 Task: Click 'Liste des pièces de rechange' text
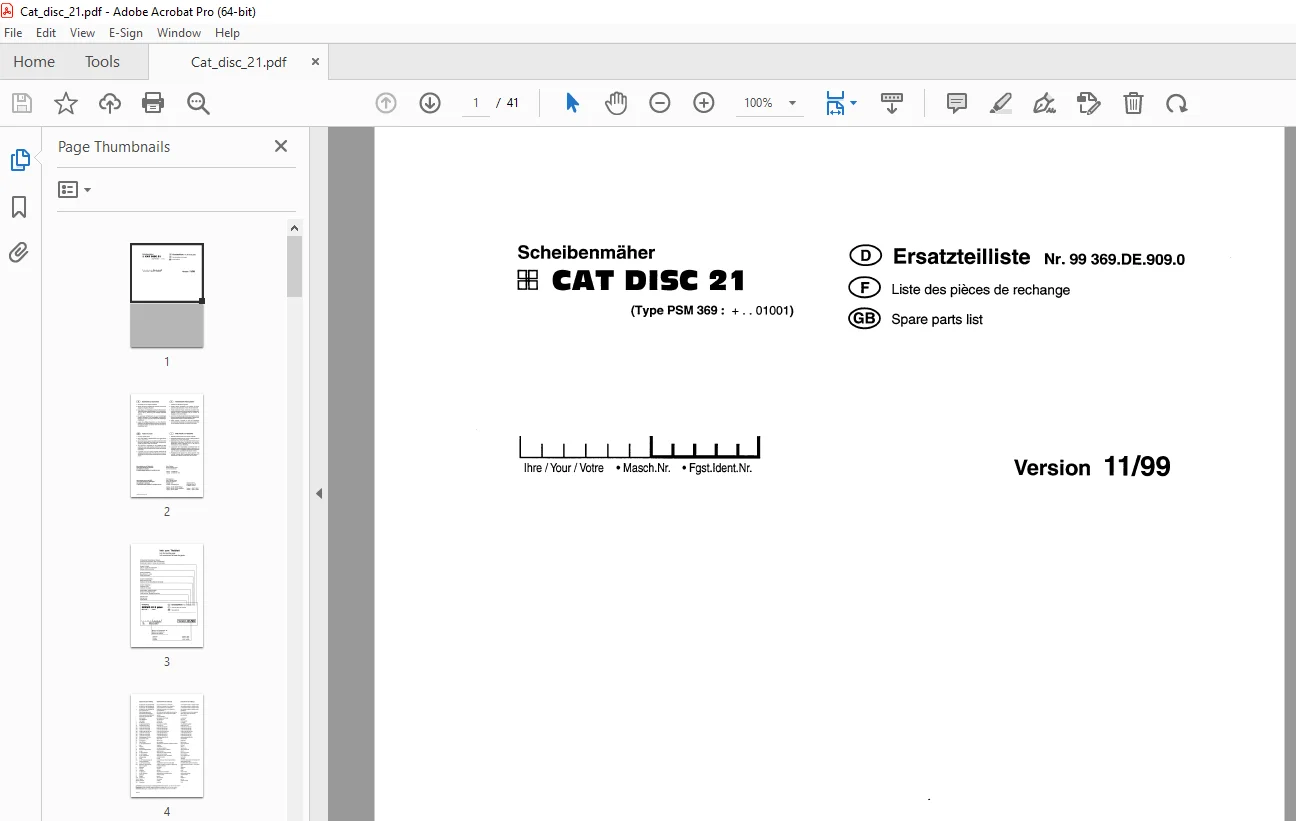tap(980, 290)
